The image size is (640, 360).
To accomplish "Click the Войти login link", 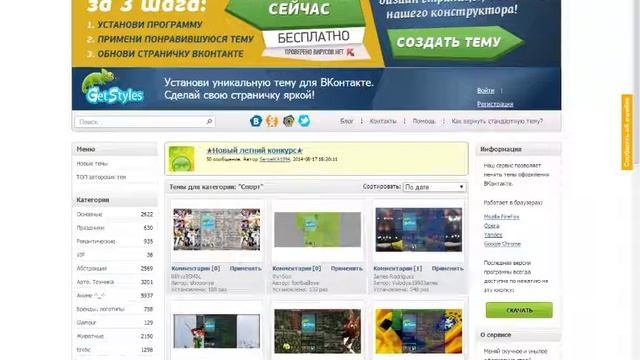I will click(485, 91).
